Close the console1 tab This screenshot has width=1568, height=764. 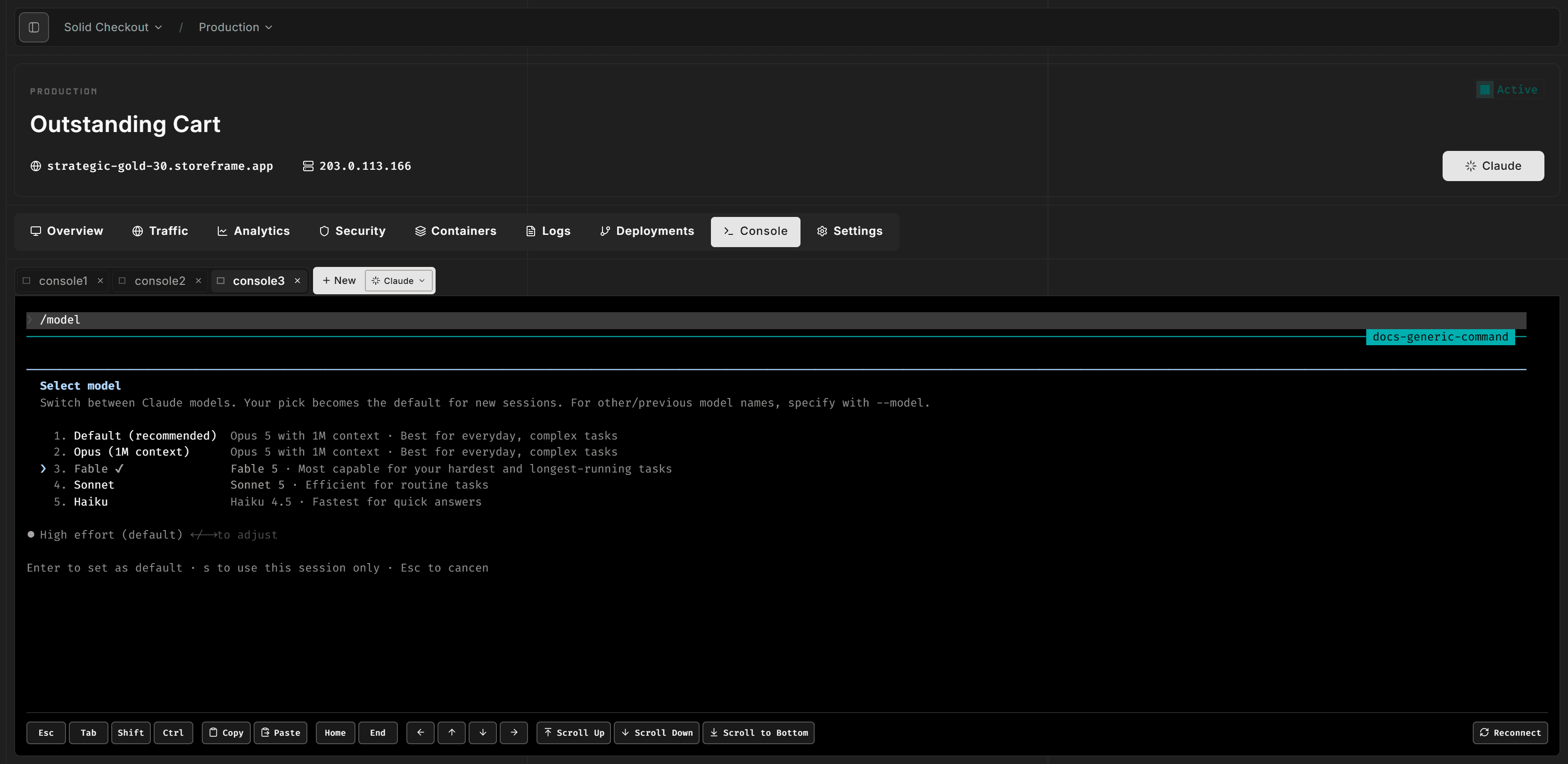pyautogui.click(x=100, y=281)
